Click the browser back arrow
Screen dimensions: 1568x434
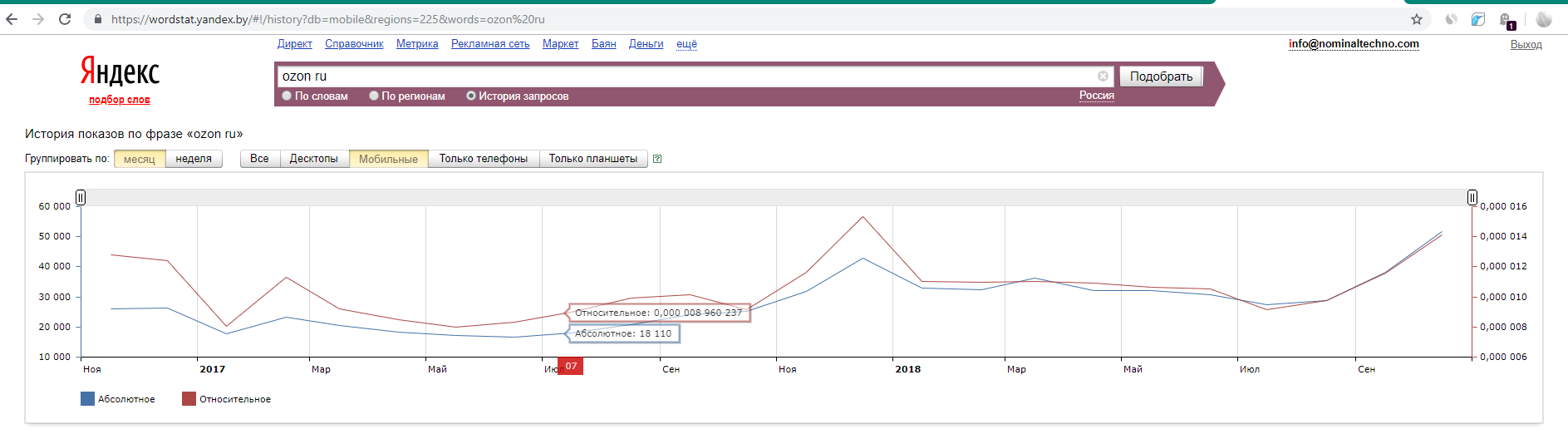tap(12, 19)
